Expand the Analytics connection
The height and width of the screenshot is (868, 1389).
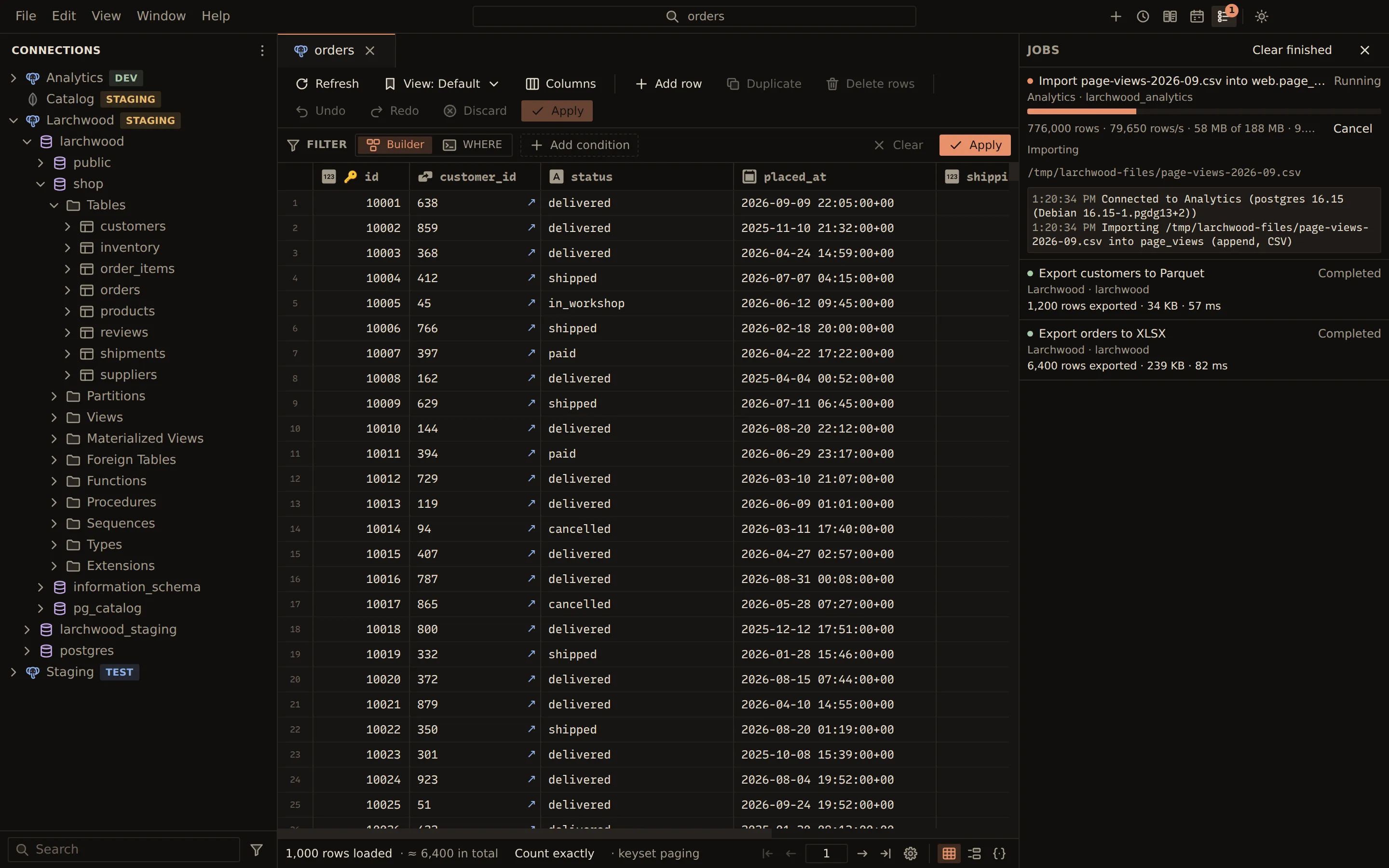pyautogui.click(x=14, y=78)
